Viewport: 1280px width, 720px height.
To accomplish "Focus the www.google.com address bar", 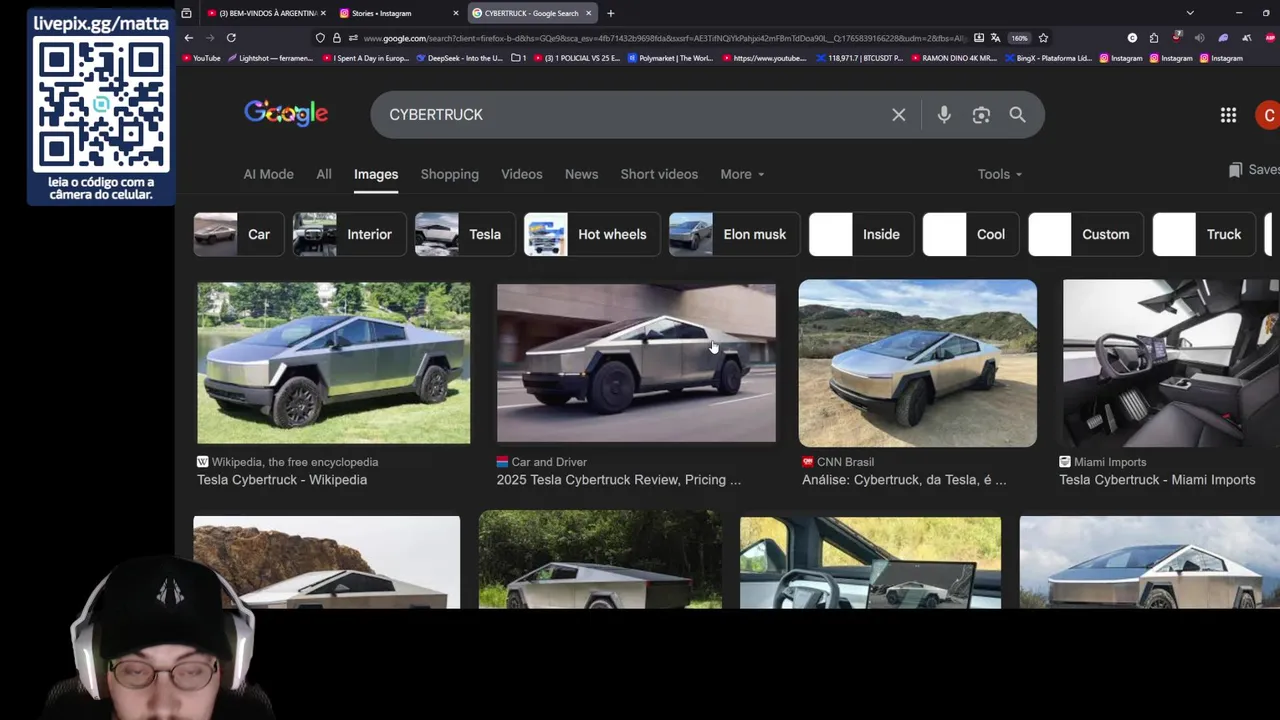I will tap(664, 38).
